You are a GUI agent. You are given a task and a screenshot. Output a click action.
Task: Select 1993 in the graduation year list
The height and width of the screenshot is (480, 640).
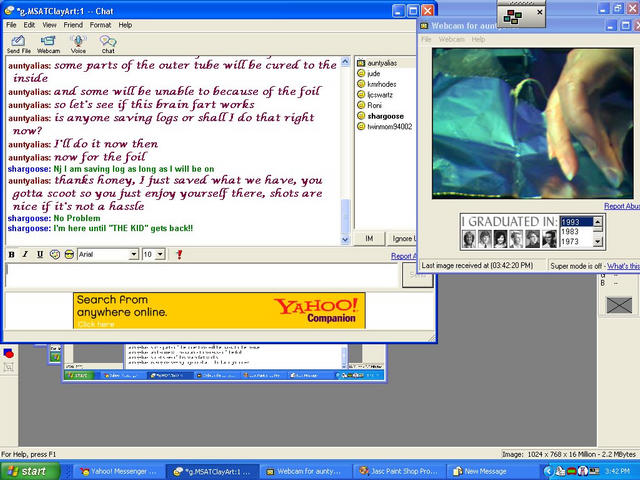coord(576,222)
